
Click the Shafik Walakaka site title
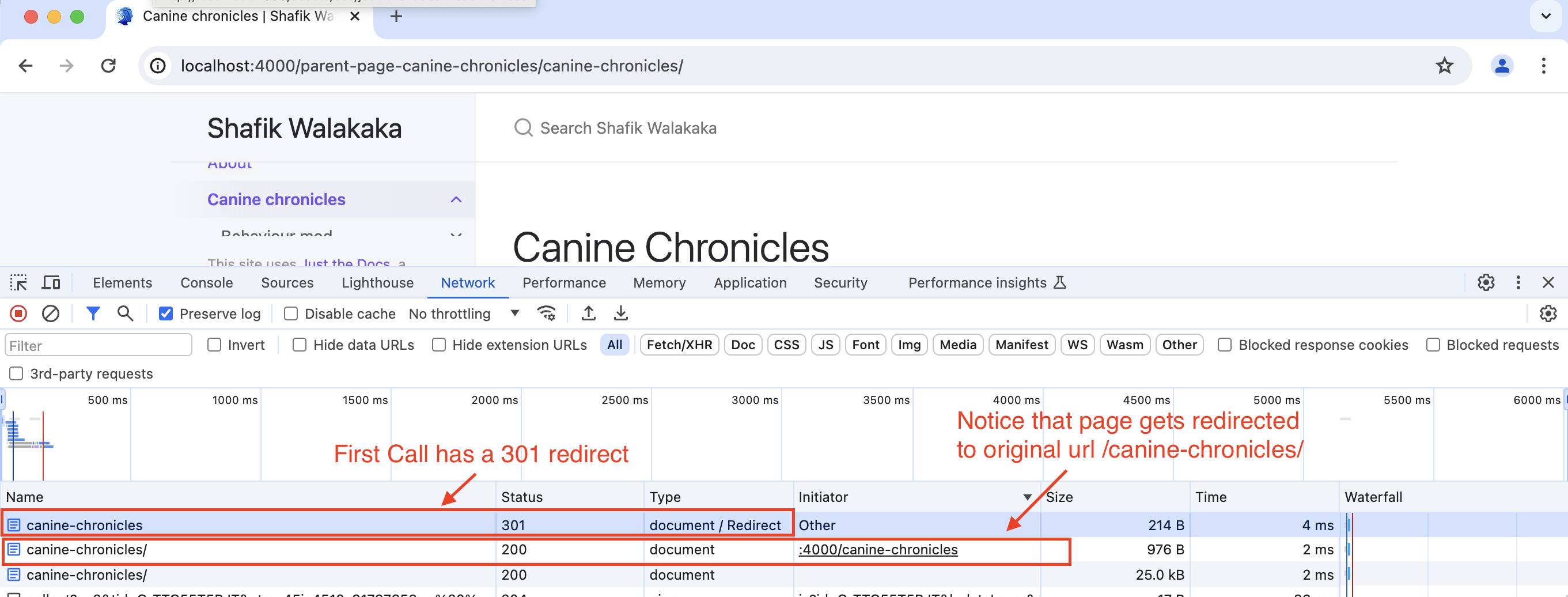[x=304, y=129]
